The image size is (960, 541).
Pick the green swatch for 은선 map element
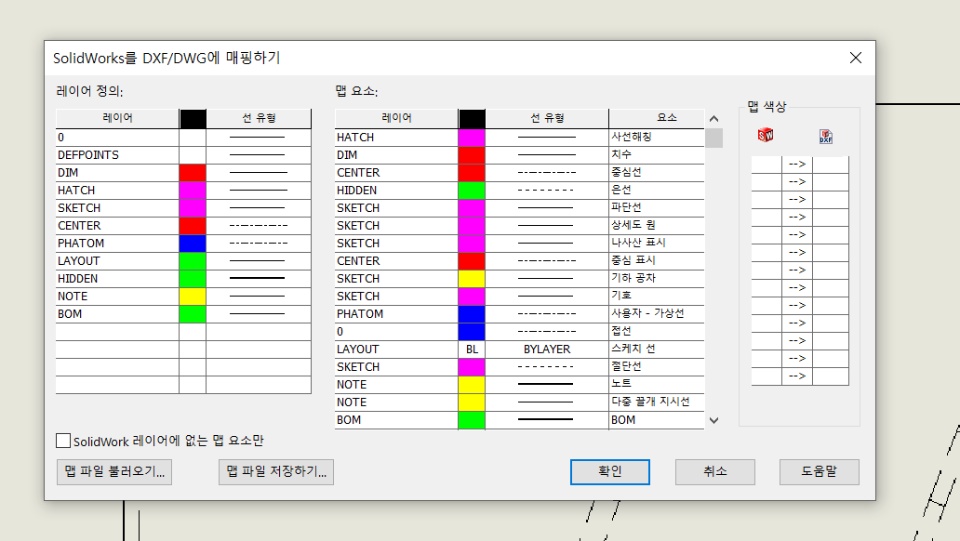pos(472,190)
